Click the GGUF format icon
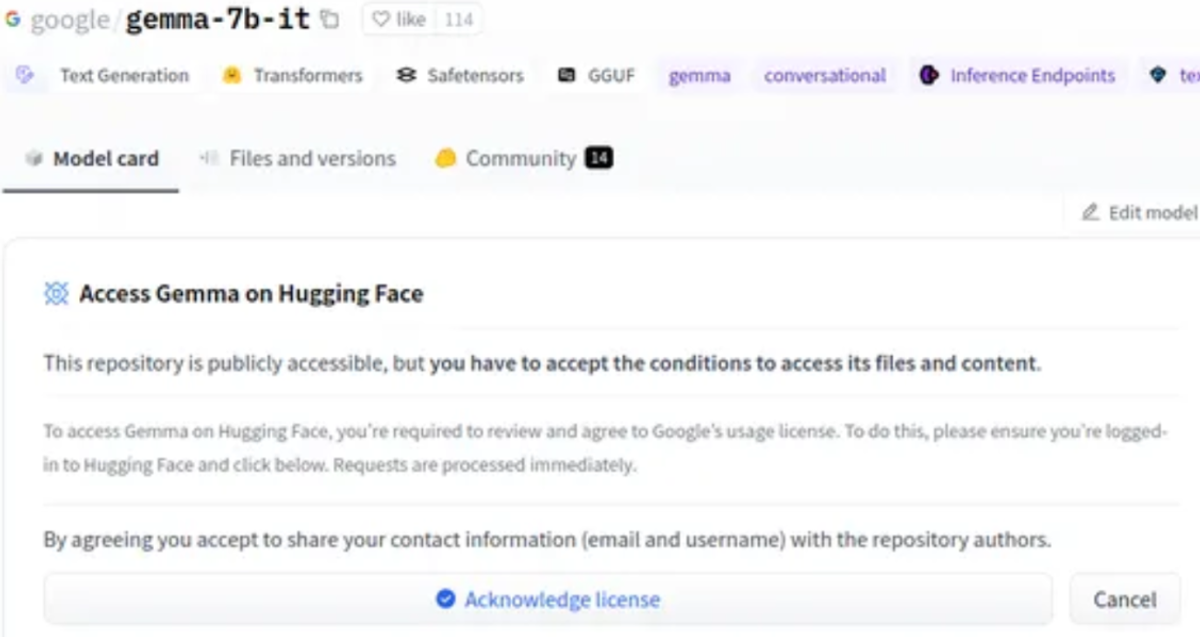Screen dimensions: 1200x637 coord(566,74)
